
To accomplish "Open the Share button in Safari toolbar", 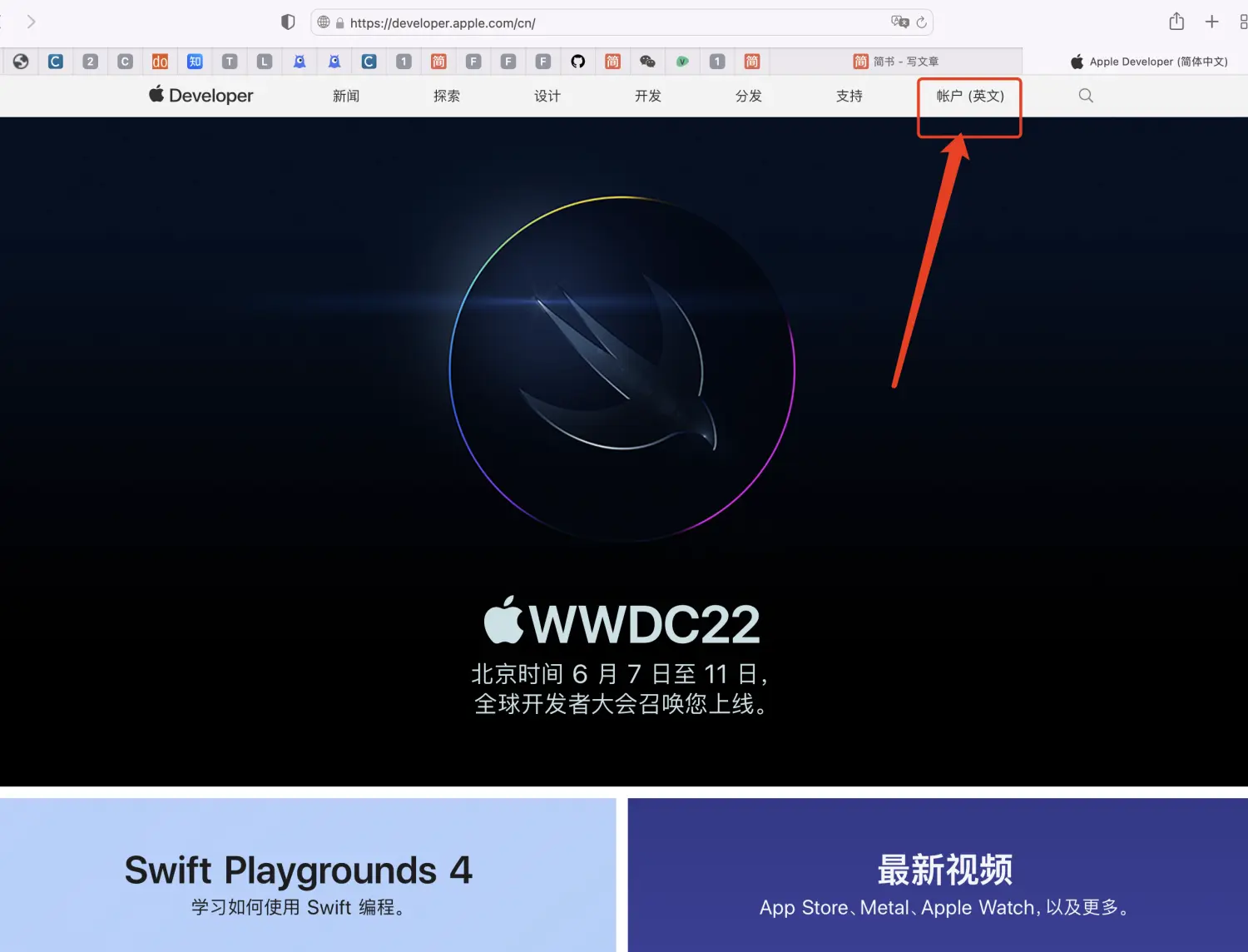I will click(x=1176, y=22).
